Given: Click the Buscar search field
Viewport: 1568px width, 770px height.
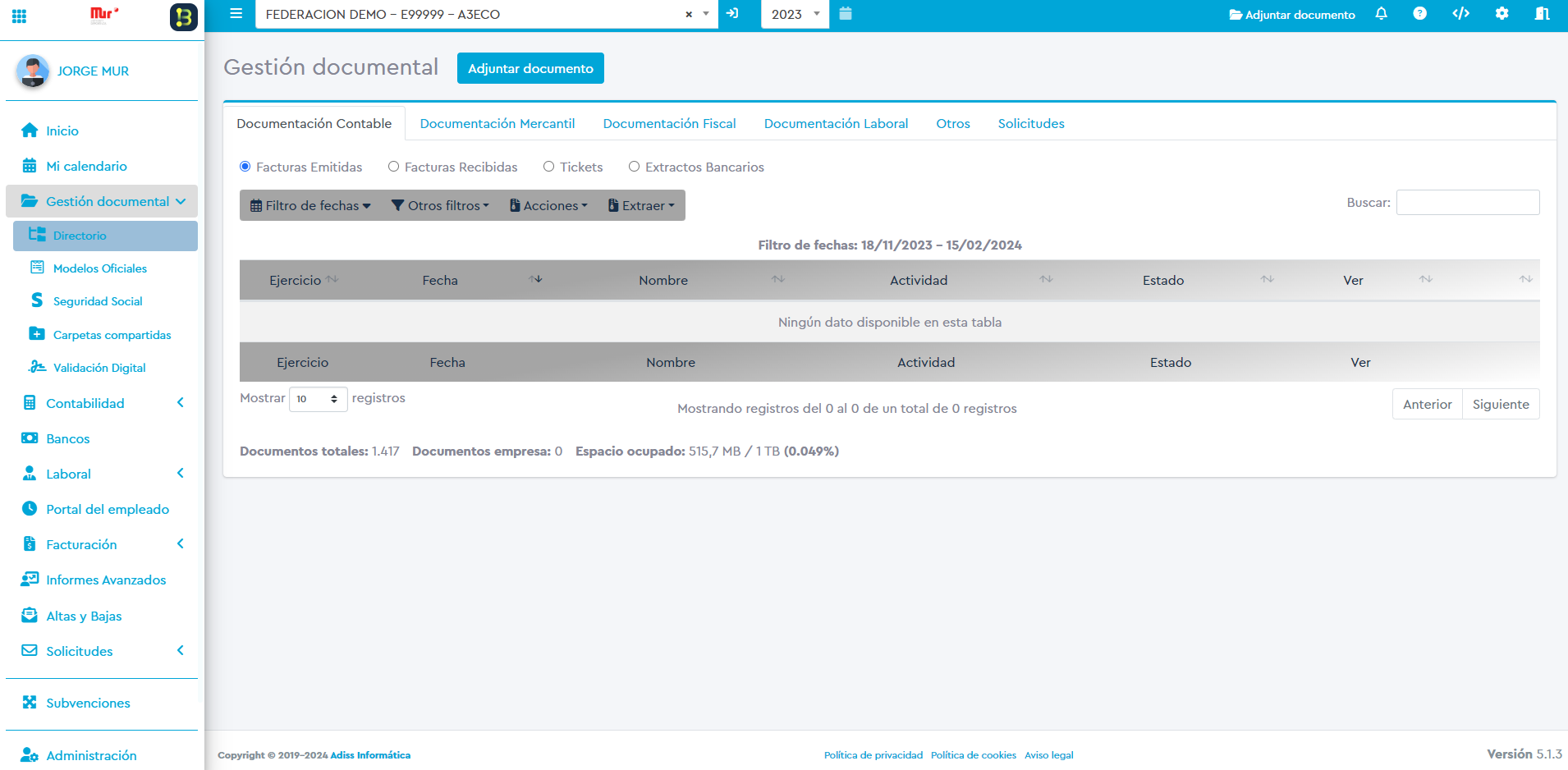Looking at the screenshot, I should click(x=1467, y=203).
